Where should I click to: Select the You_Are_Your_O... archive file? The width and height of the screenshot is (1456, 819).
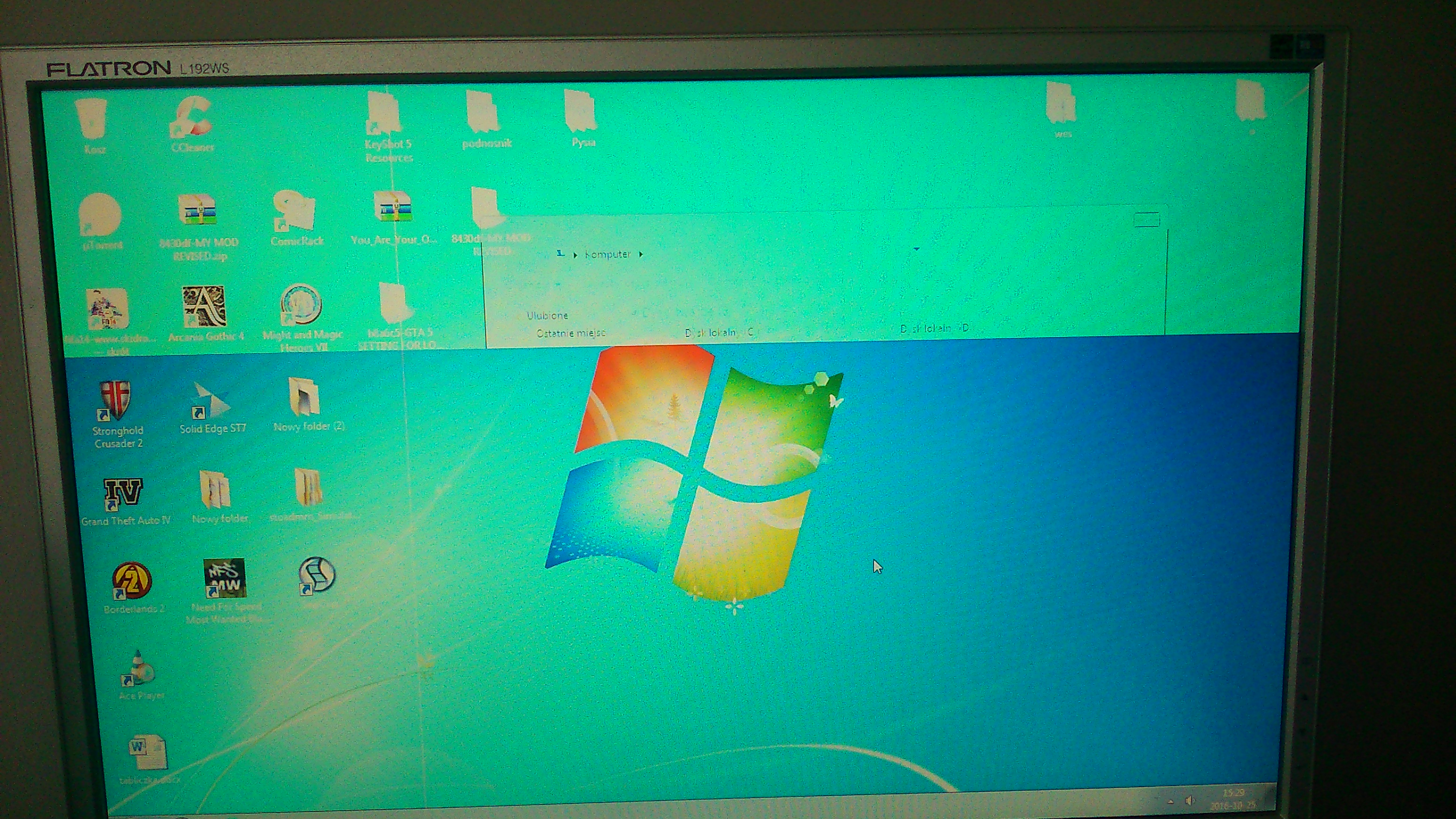point(393,207)
